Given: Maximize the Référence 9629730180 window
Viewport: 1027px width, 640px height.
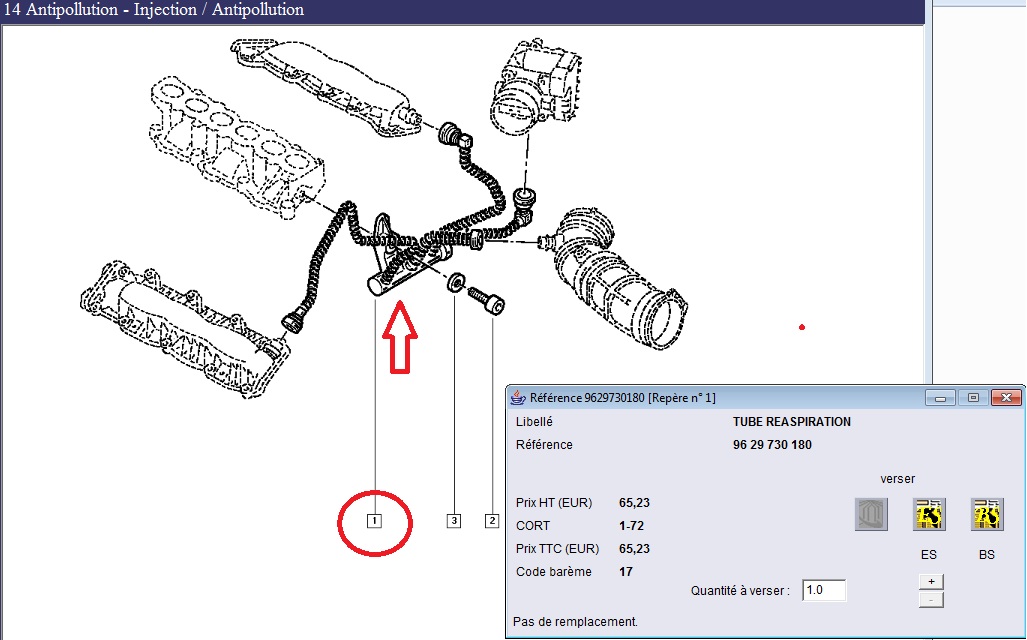Looking at the screenshot, I should [x=971, y=397].
